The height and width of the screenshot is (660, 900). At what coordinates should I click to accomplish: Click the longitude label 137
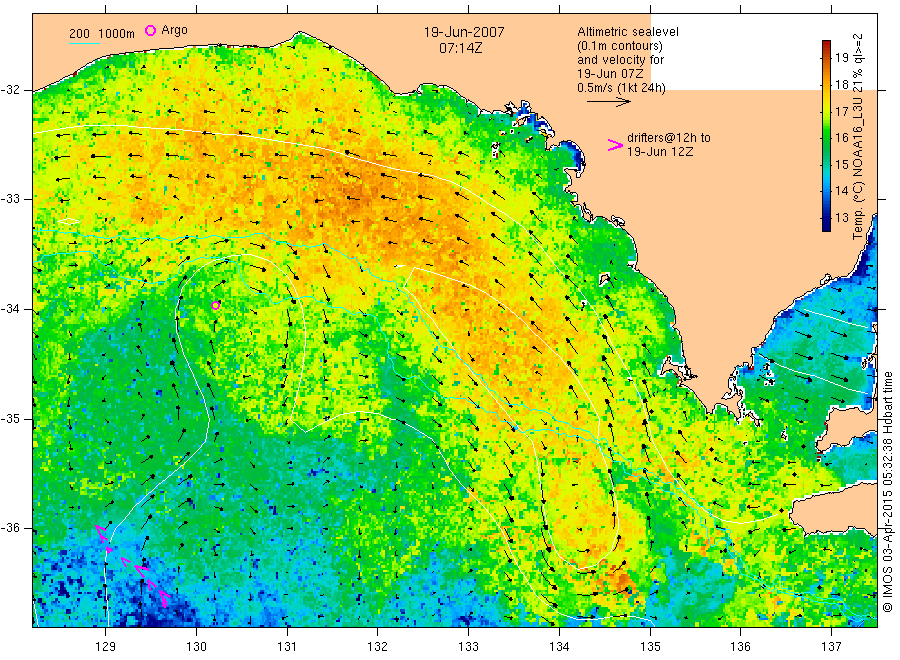[831, 647]
